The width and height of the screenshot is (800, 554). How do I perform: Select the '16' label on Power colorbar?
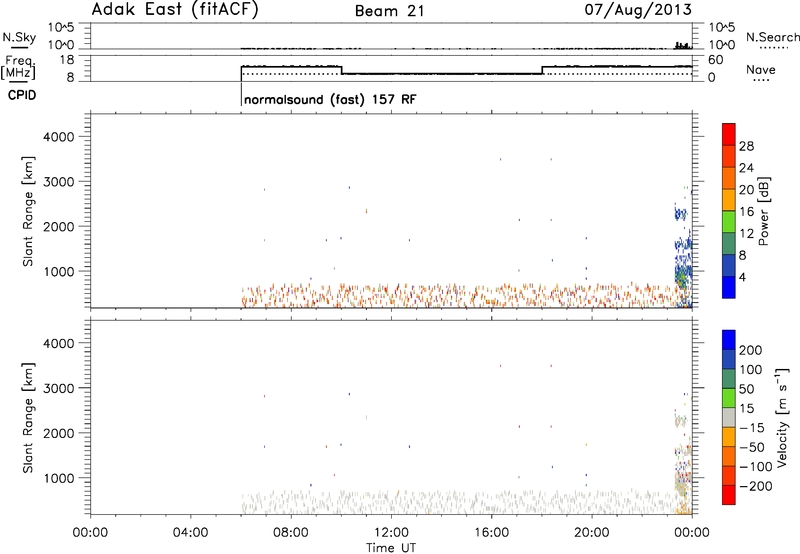click(746, 212)
